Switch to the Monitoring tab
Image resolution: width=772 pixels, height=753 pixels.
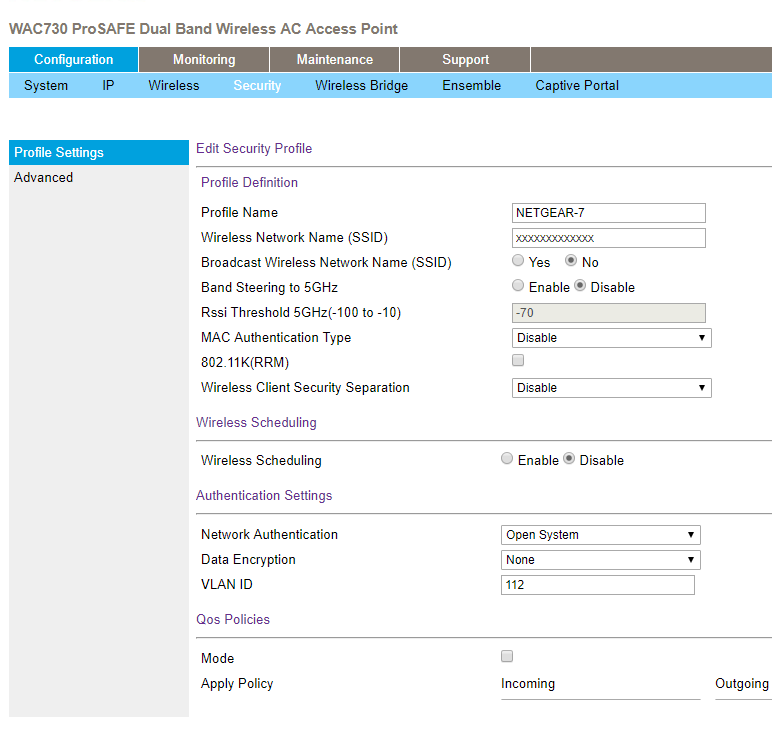[x=204, y=60]
